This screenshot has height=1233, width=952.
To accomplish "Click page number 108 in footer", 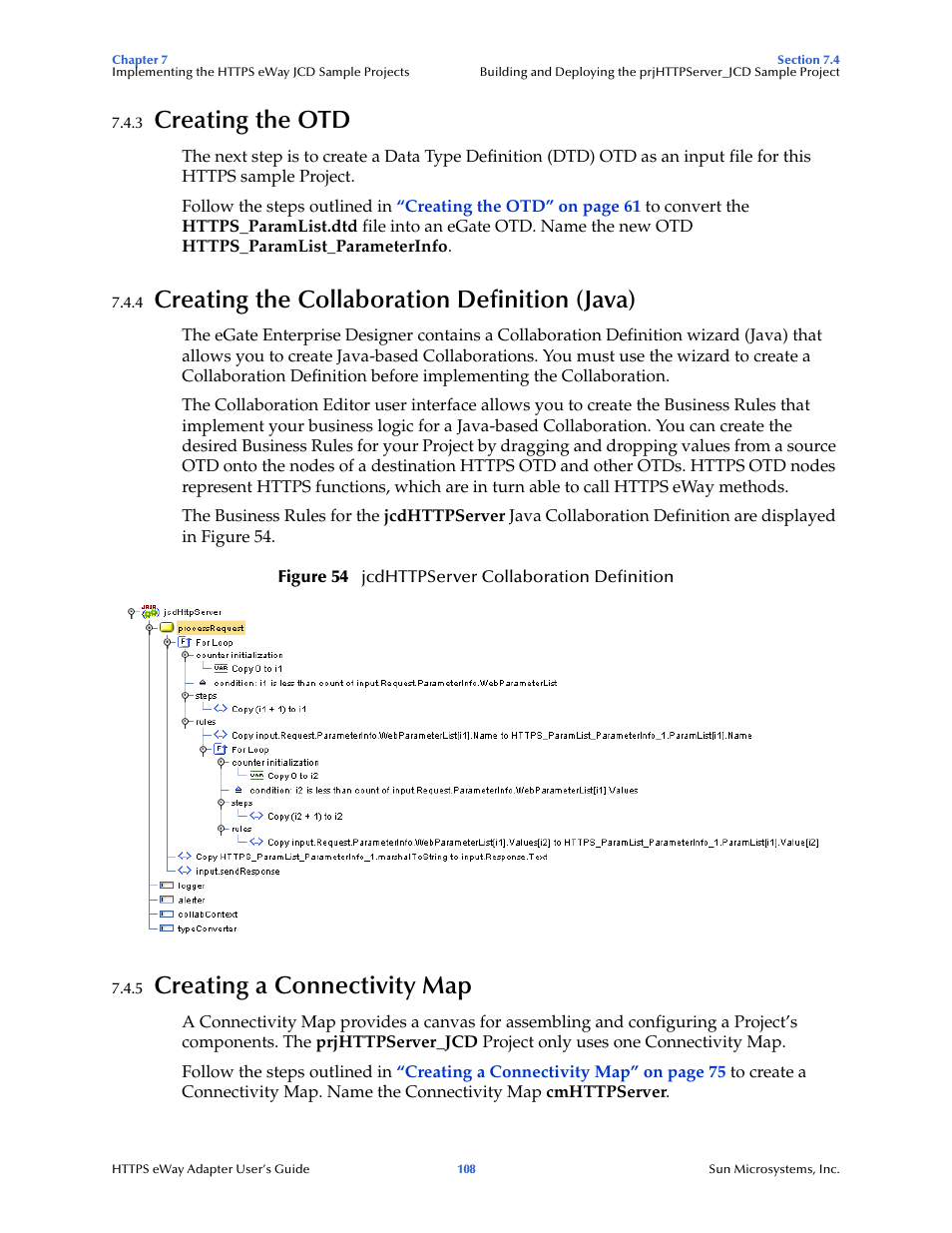I will 466,1169.
